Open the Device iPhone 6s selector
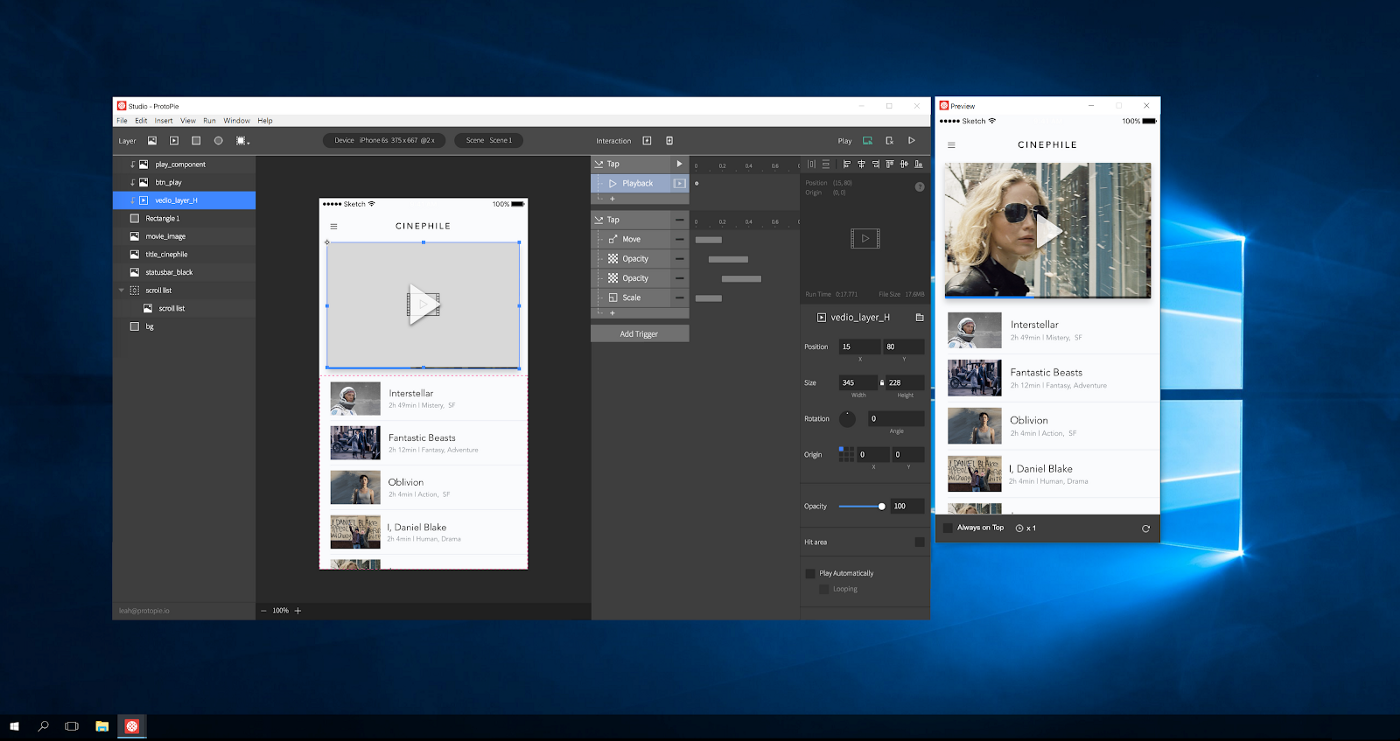1400x741 pixels. click(x=384, y=141)
